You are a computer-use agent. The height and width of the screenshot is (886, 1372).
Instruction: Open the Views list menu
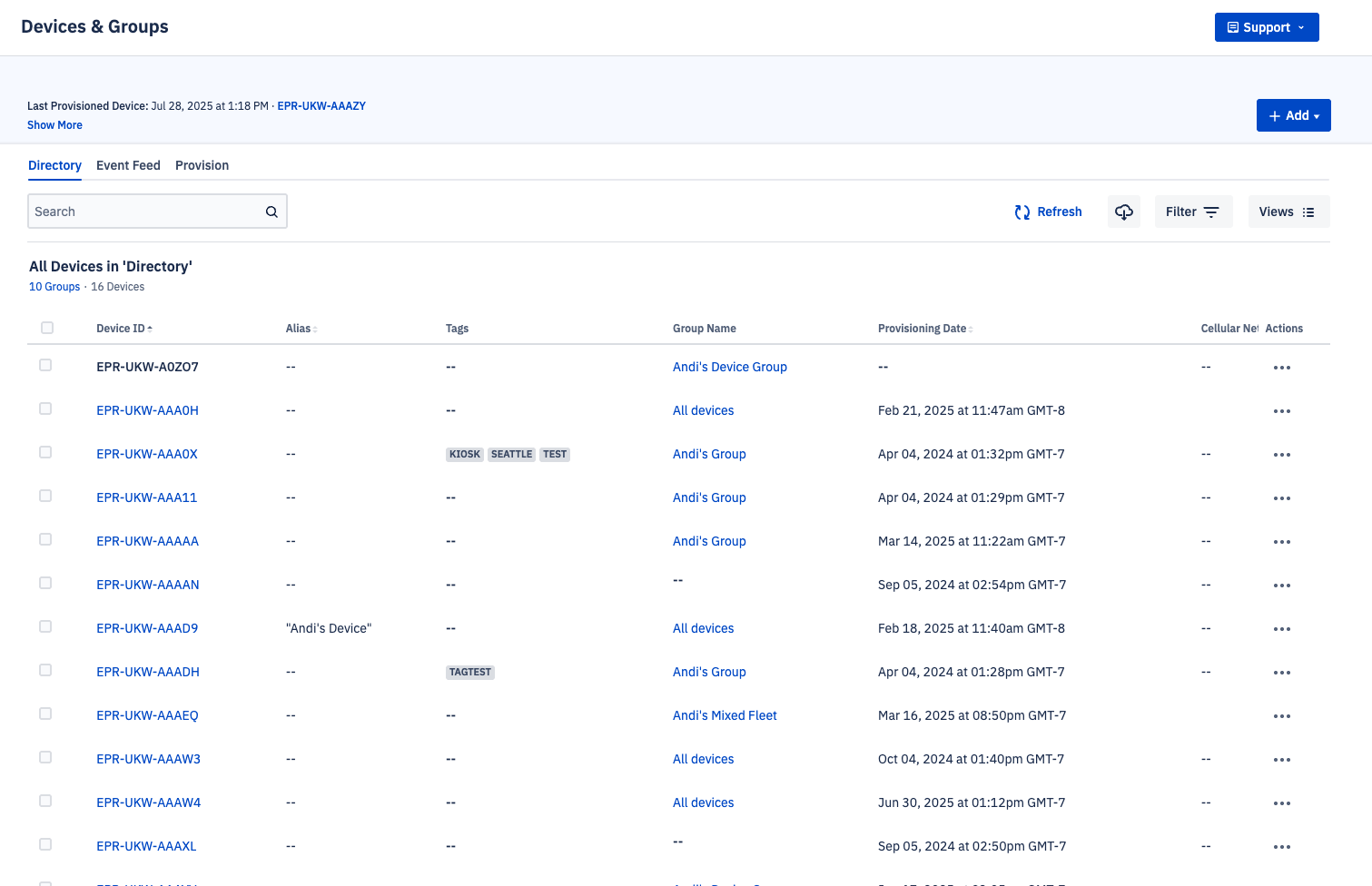1288,212
